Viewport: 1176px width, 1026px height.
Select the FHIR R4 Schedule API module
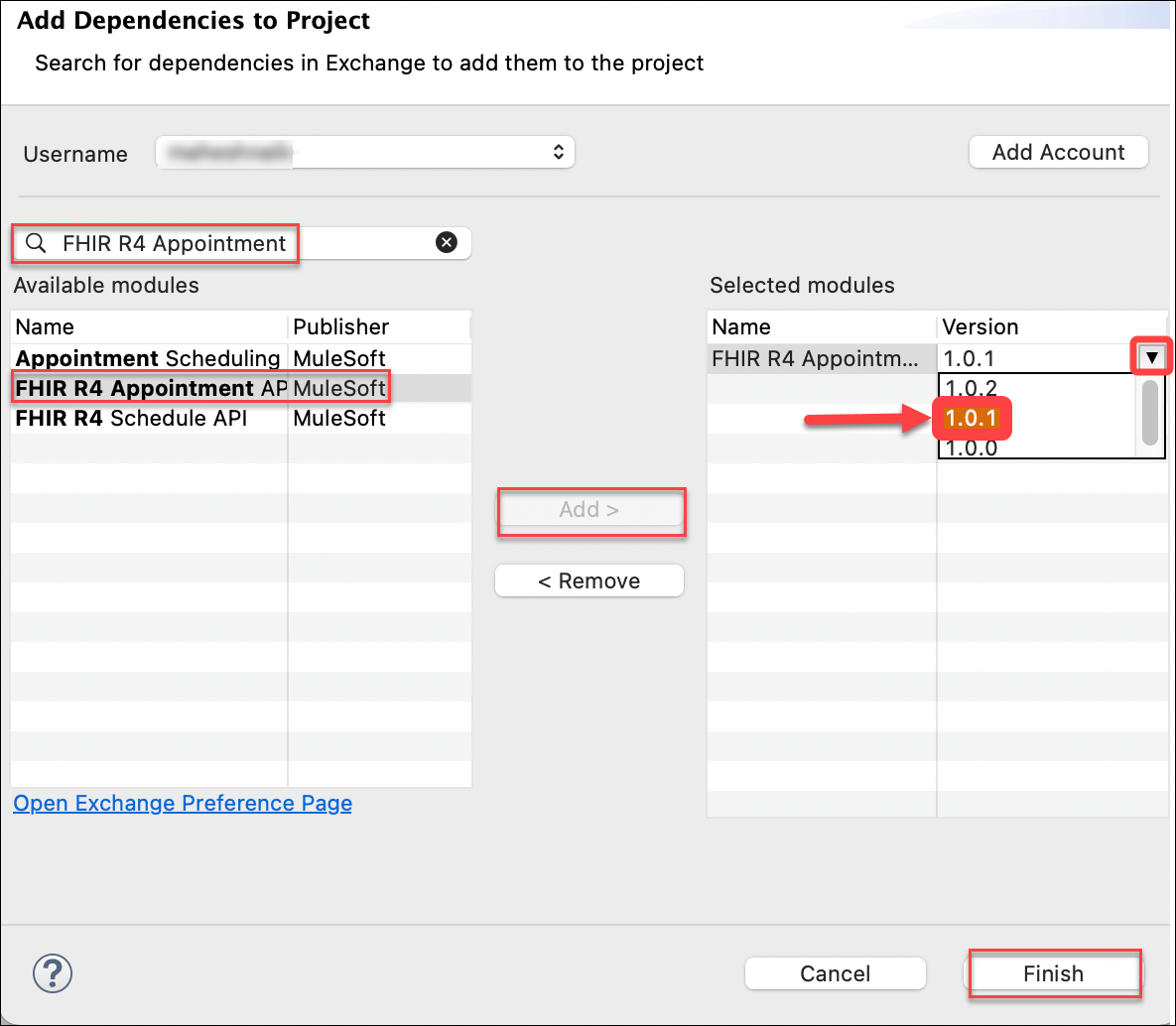coord(241,418)
